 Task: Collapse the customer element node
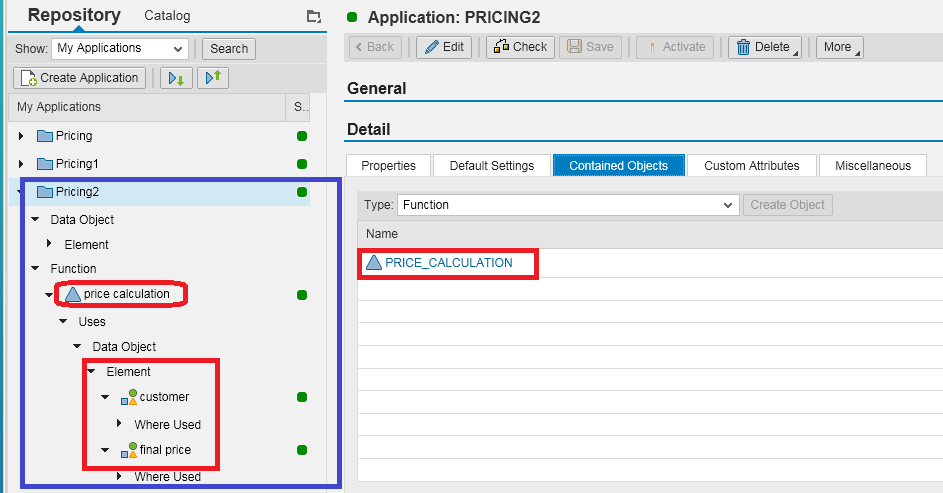(x=105, y=397)
